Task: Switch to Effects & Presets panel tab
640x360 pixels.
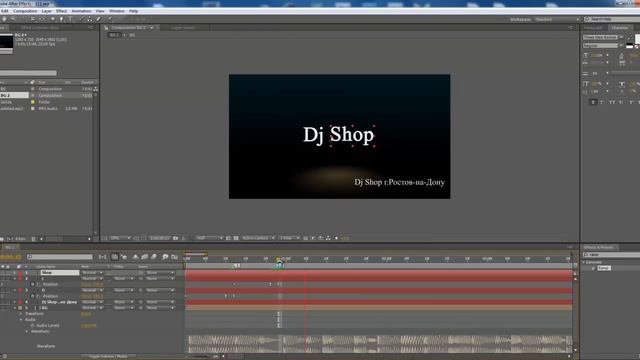Action: coord(598,247)
